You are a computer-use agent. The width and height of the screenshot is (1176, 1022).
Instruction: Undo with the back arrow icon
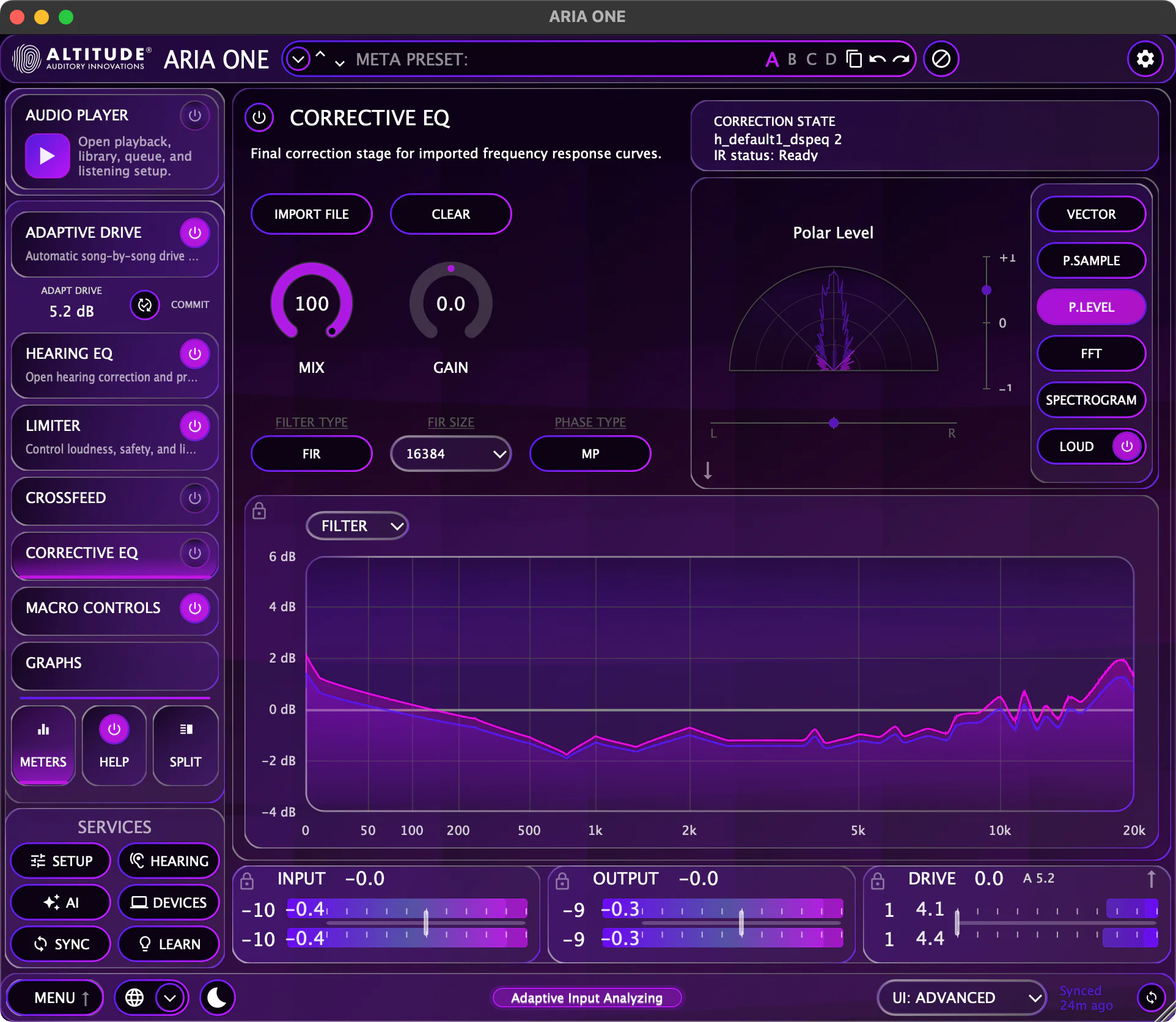coord(877,59)
